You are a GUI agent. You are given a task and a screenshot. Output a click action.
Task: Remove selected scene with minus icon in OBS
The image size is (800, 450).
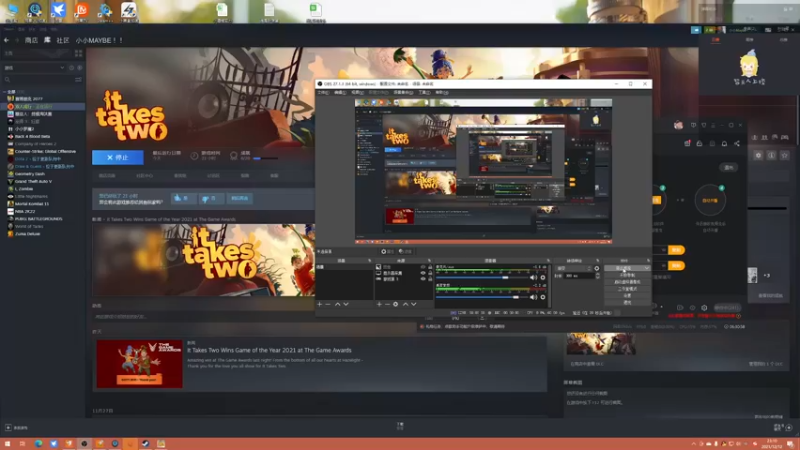pos(328,304)
